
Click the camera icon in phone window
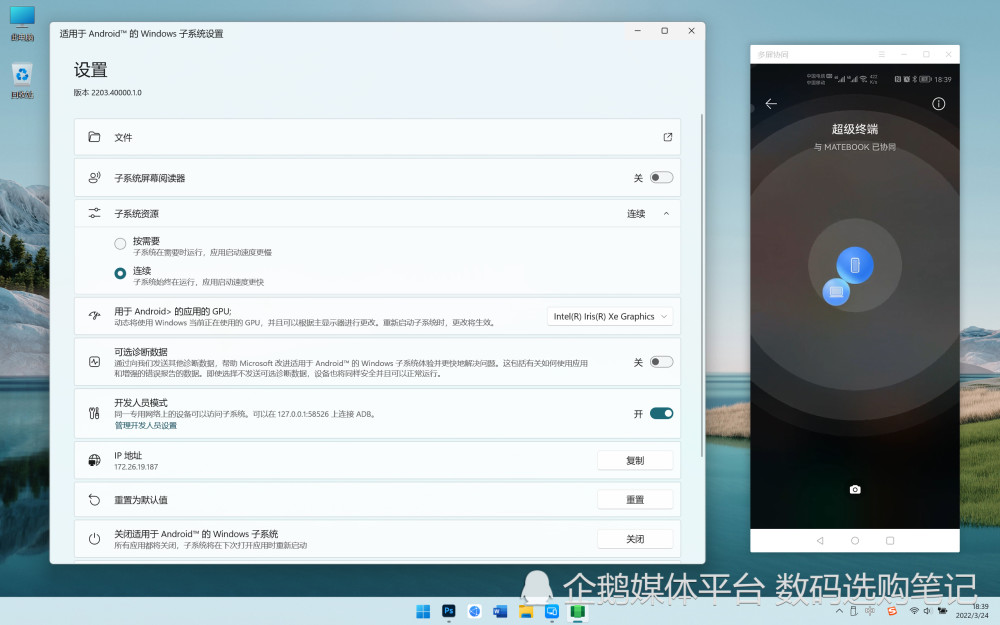[855, 489]
